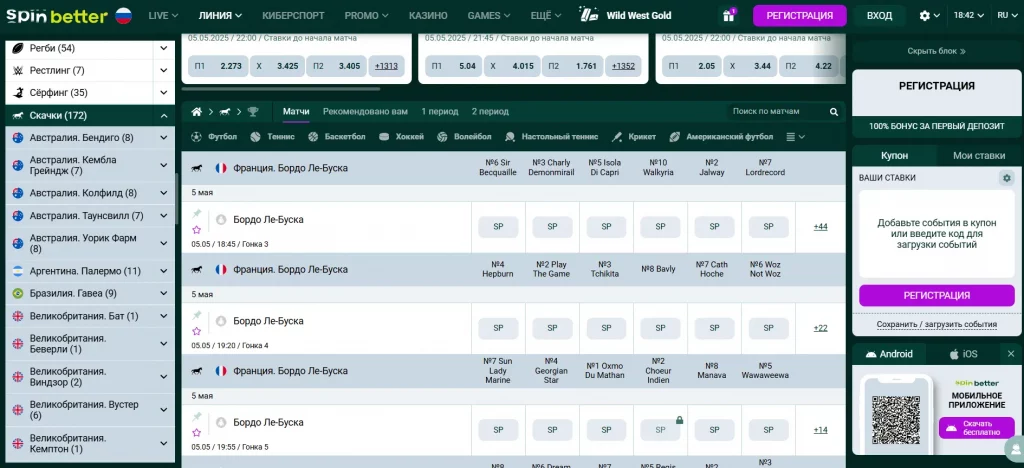Open +44 more markets for Гонка 3
Image resolution: width=1024 pixels, height=468 pixels.
[820, 226]
